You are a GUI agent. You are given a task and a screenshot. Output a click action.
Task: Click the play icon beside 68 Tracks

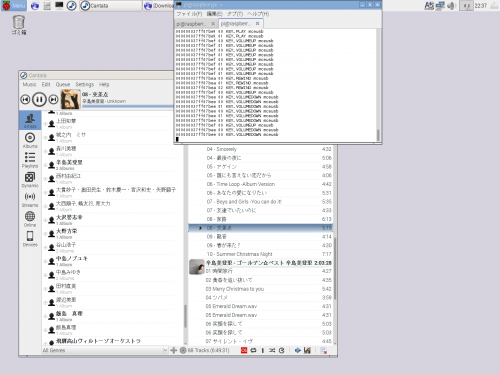click(x=183, y=350)
